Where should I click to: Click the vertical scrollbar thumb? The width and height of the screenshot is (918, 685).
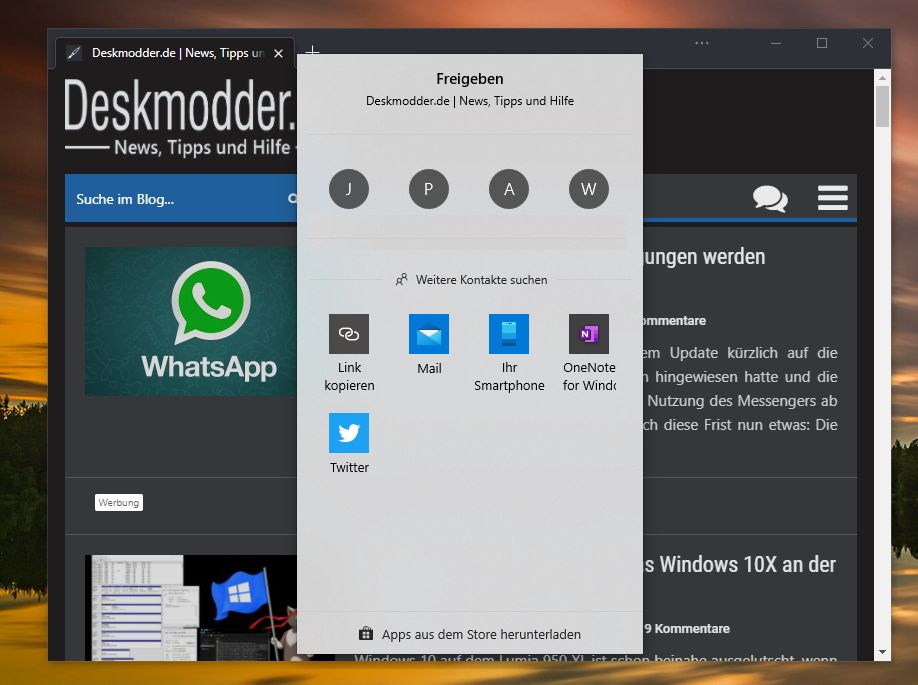[882, 106]
